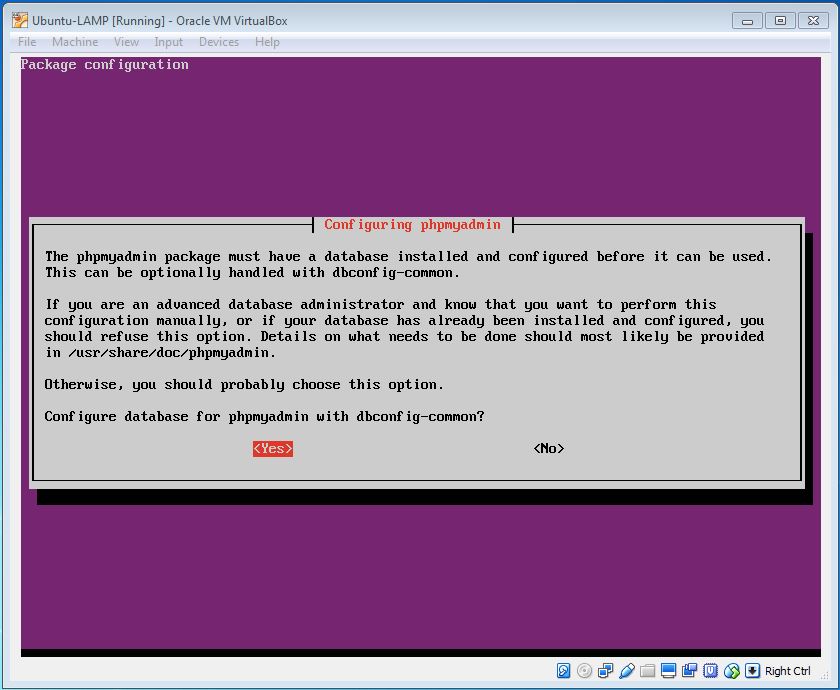
Task: Minimize the VirtualBox window
Action: tap(747, 21)
